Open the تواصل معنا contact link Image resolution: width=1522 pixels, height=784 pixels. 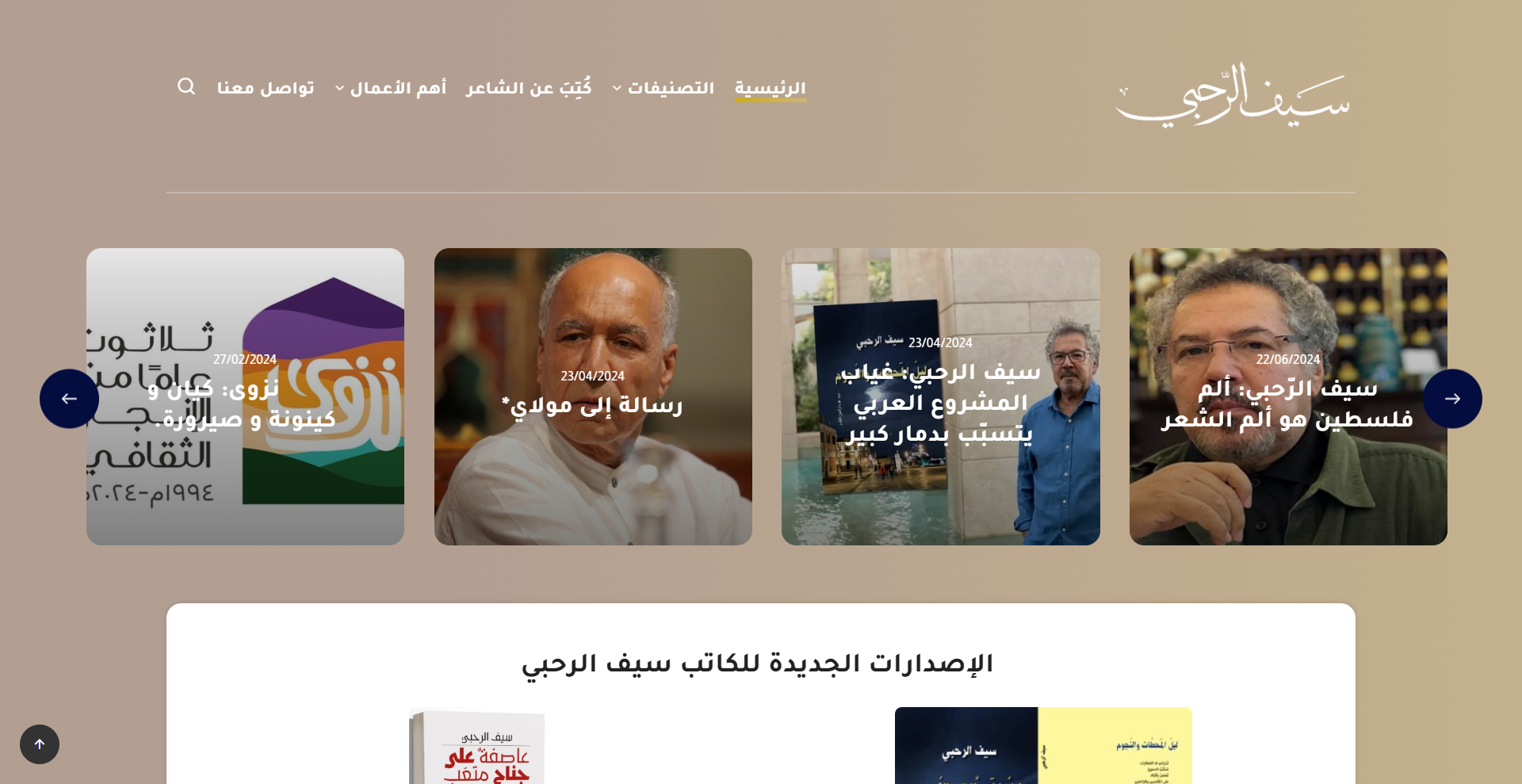coord(266,88)
